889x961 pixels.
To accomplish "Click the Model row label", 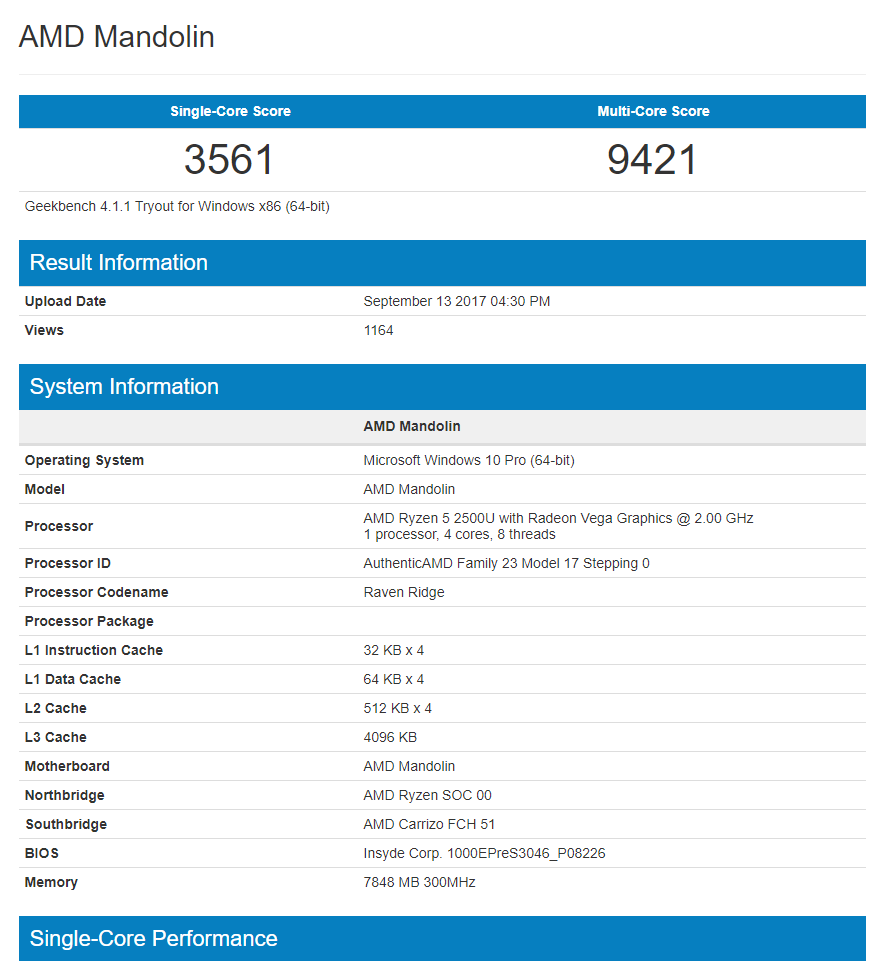I will (45, 489).
